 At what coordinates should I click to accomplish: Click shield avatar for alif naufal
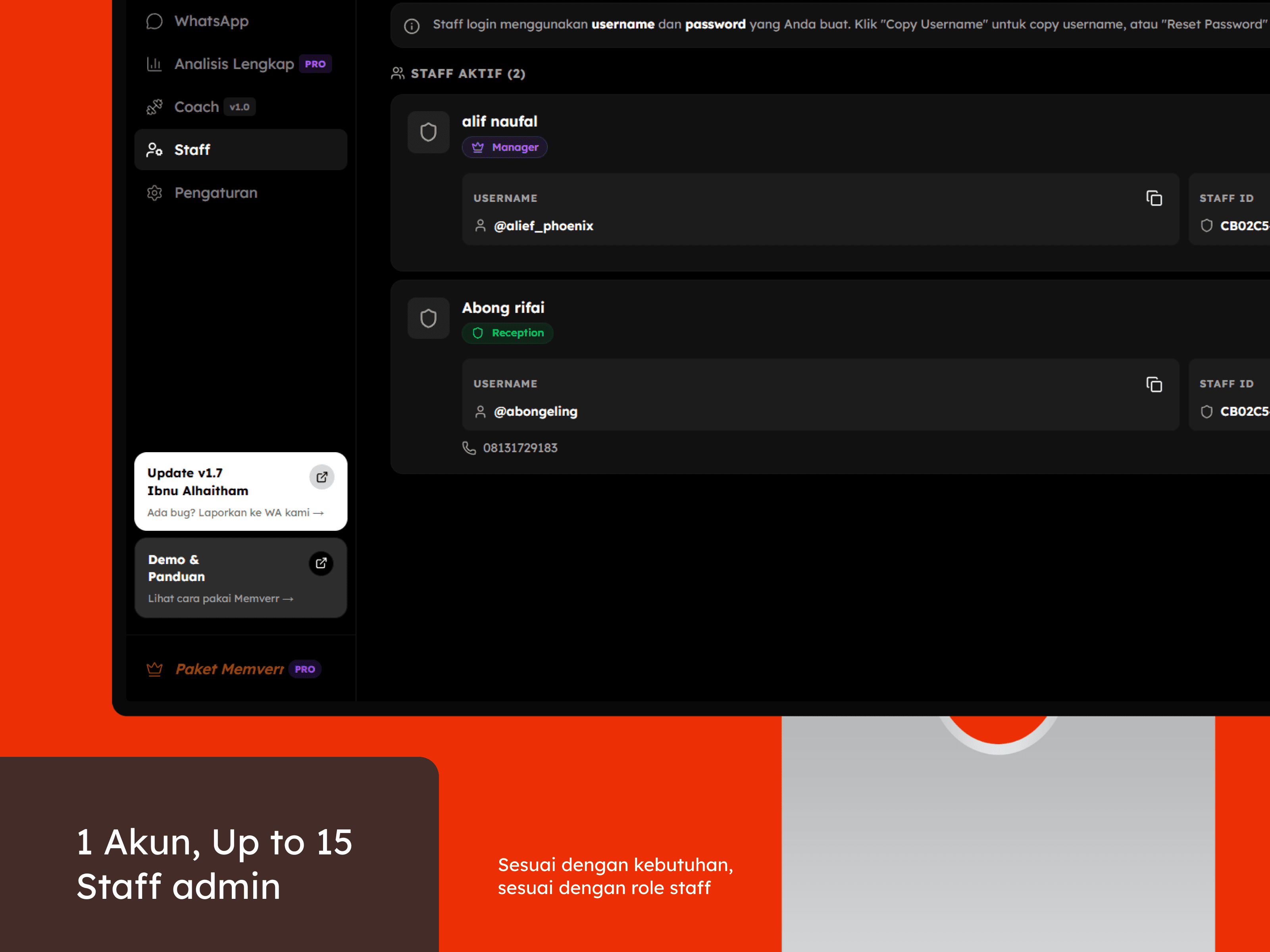[x=428, y=132]
